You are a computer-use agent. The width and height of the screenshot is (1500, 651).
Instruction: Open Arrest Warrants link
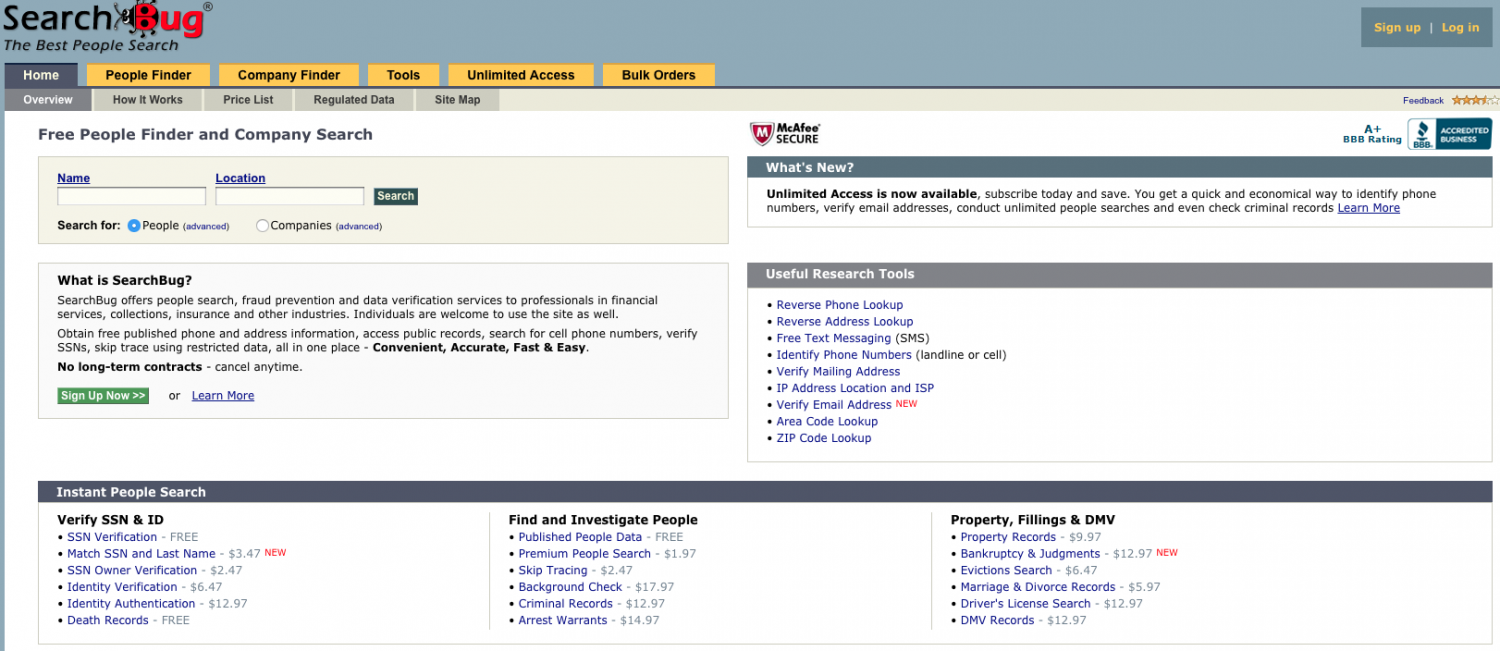click(x=563, y=620)
